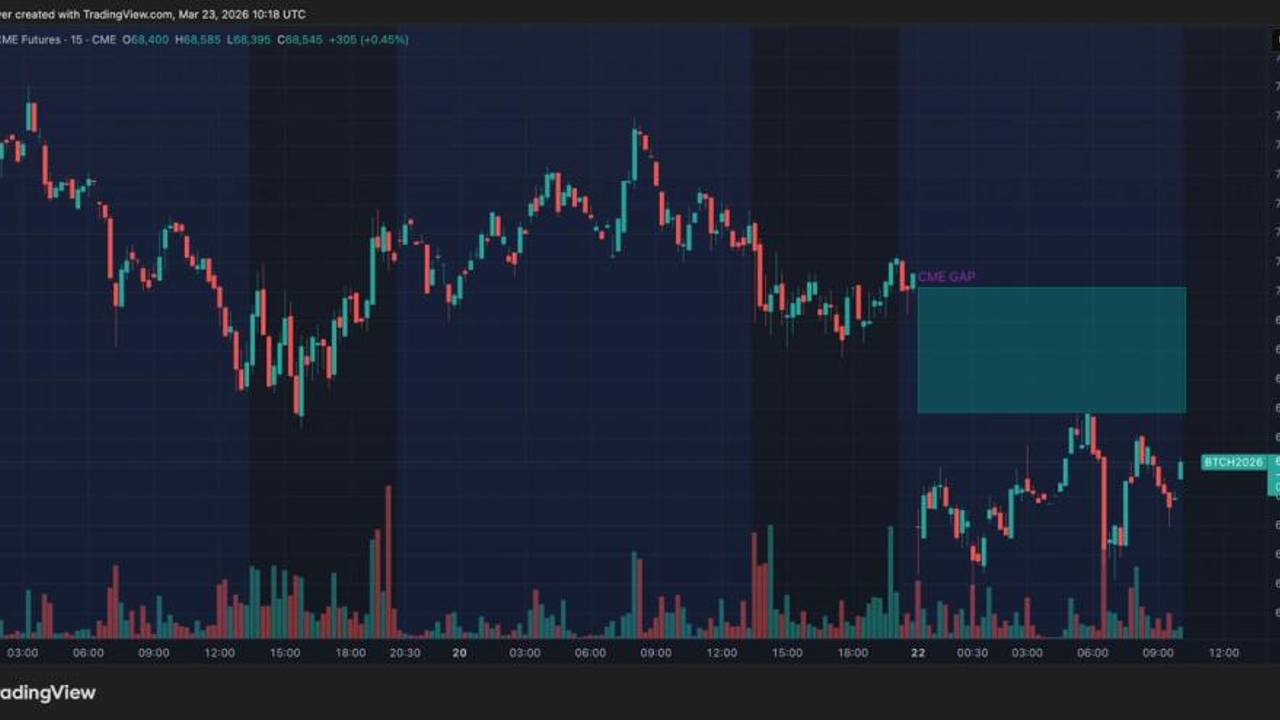Click the +305 (+0.45%) change readout
Screen dimensions: 1280x720
pos(368,40)
